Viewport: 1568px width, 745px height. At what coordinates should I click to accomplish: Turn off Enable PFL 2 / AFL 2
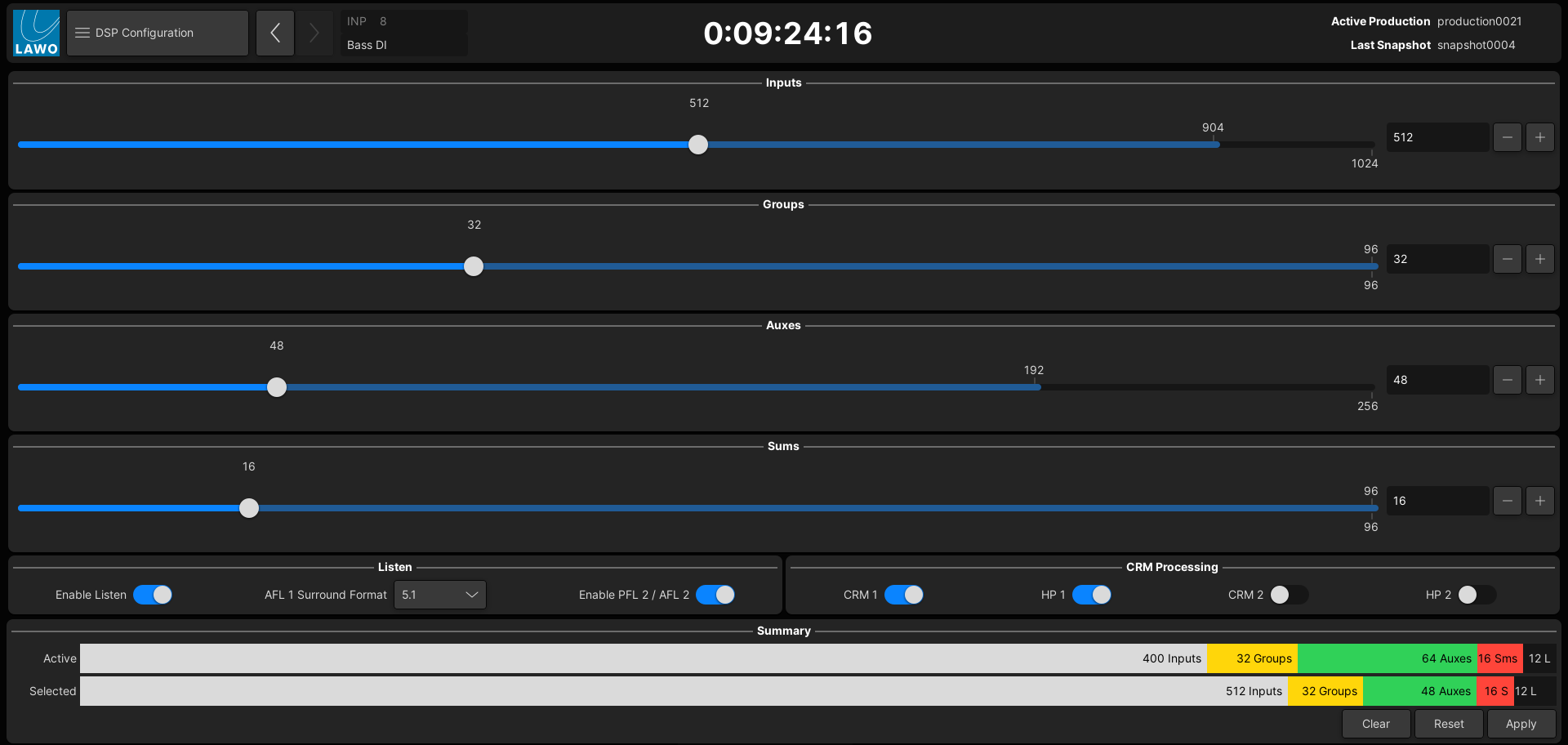[x=715, y=595]
